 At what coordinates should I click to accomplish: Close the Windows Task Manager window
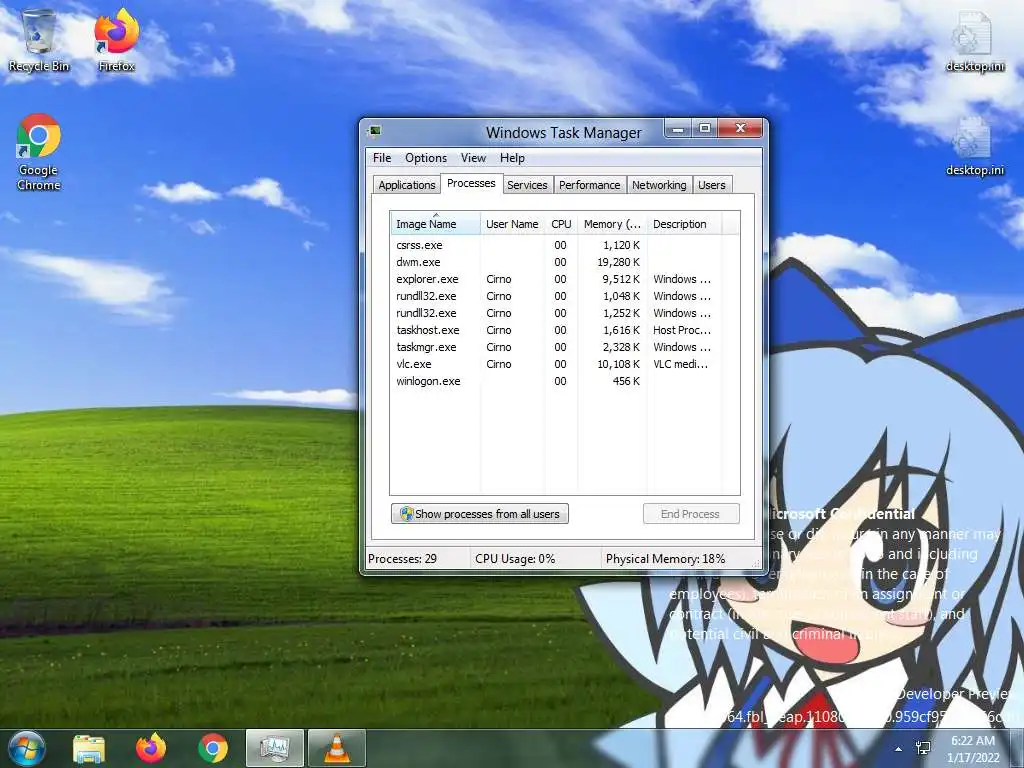click(x=740, y=129)
